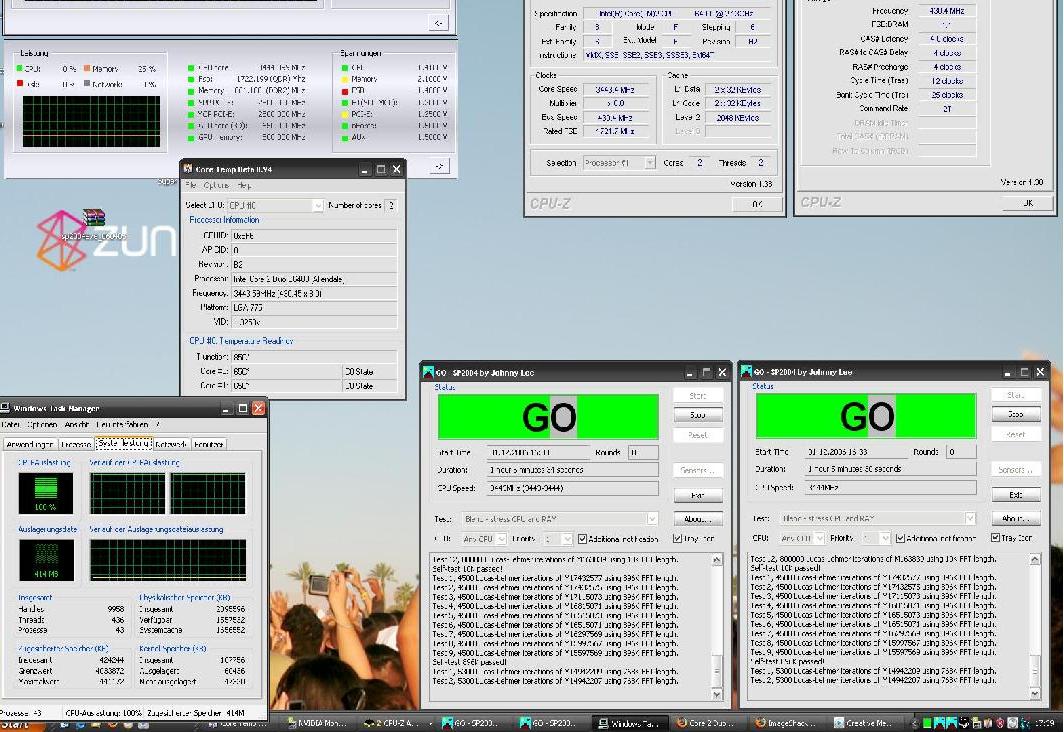Open the ImageShack Firefox taskbar button
Viewport: 1064px width, 732px height.
coord(787,723)
